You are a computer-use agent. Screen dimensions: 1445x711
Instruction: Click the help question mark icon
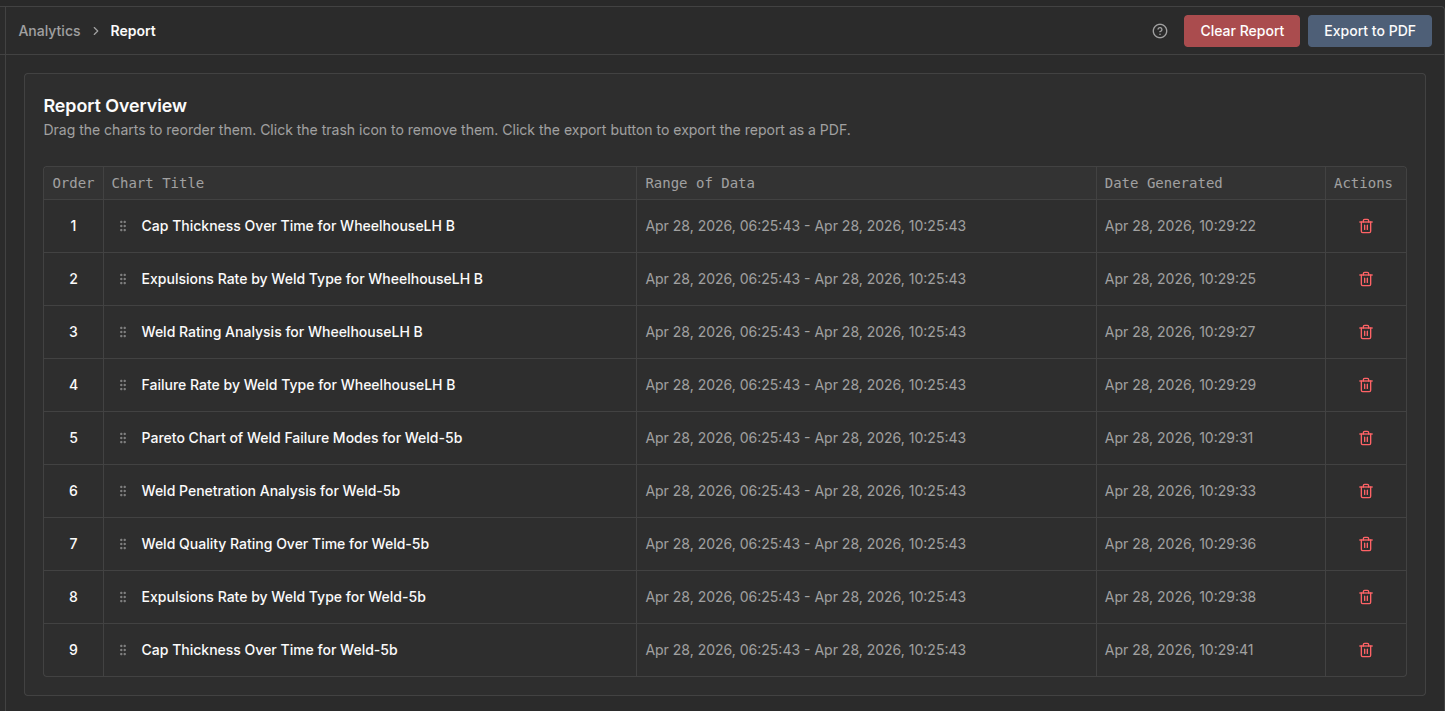click(1160, 31)
